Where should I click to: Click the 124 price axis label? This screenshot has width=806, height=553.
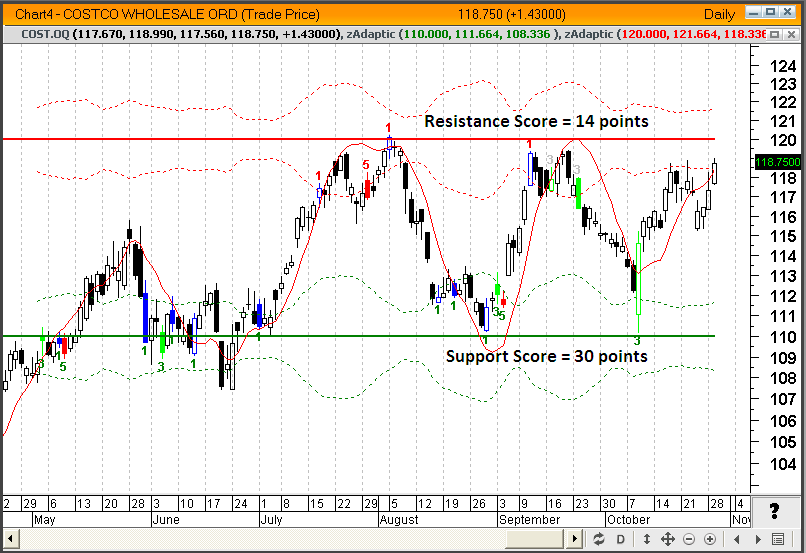782,67
